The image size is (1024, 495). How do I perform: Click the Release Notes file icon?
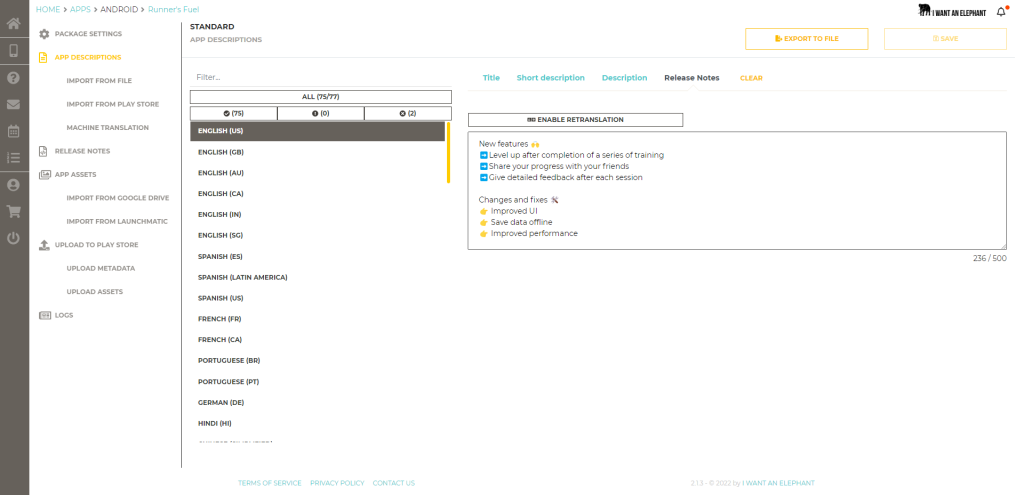click(x=43, y=152)
